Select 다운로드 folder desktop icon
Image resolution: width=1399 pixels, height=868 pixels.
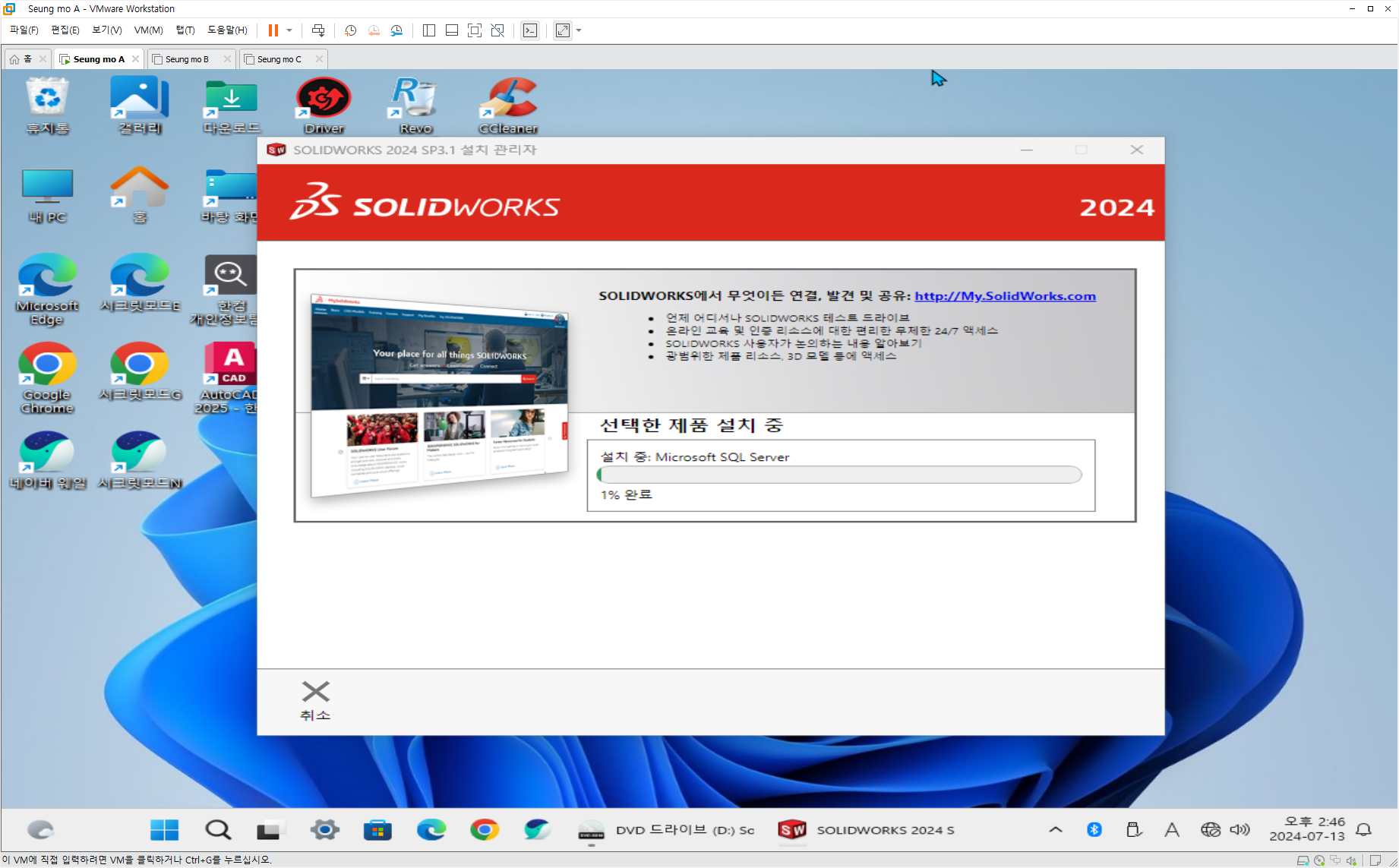232,106
